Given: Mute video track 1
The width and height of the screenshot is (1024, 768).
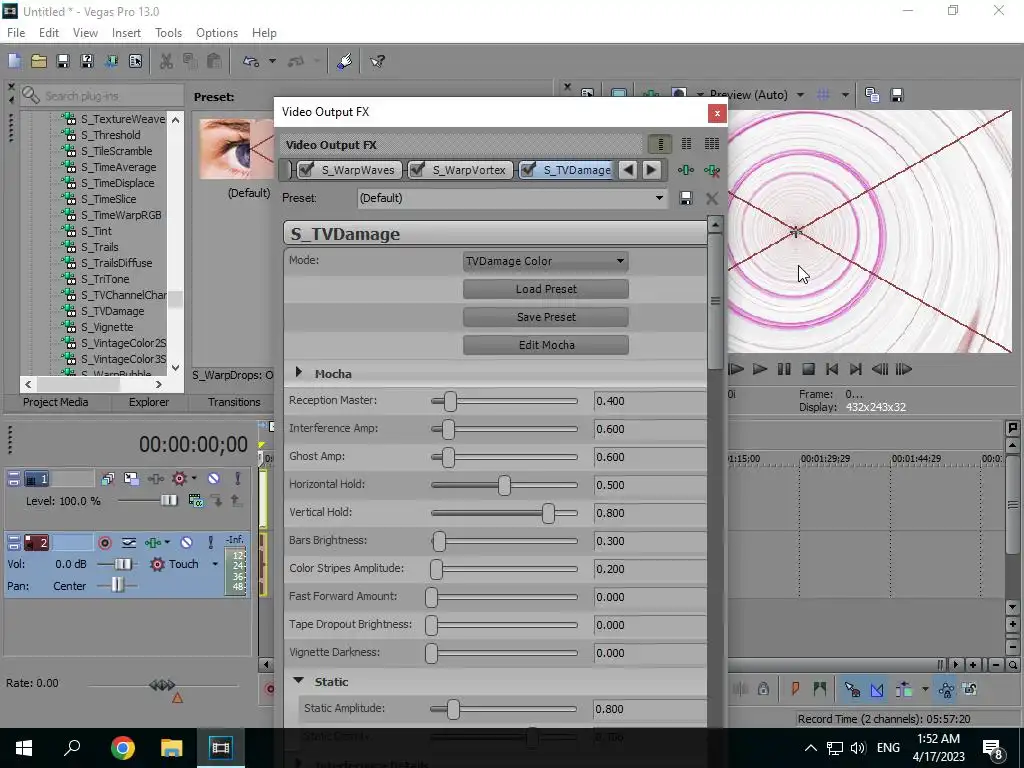Looking at the screenshot, I should 213,479.
